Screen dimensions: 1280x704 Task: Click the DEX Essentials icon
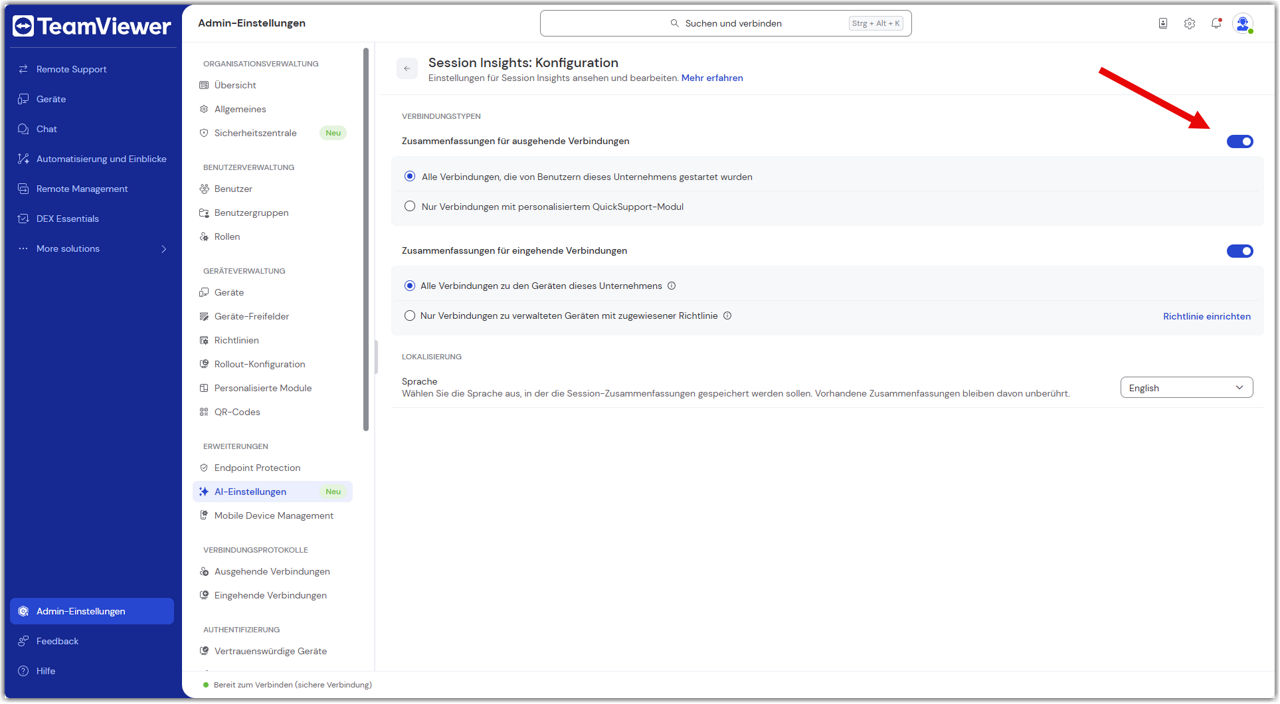[24, 219]
